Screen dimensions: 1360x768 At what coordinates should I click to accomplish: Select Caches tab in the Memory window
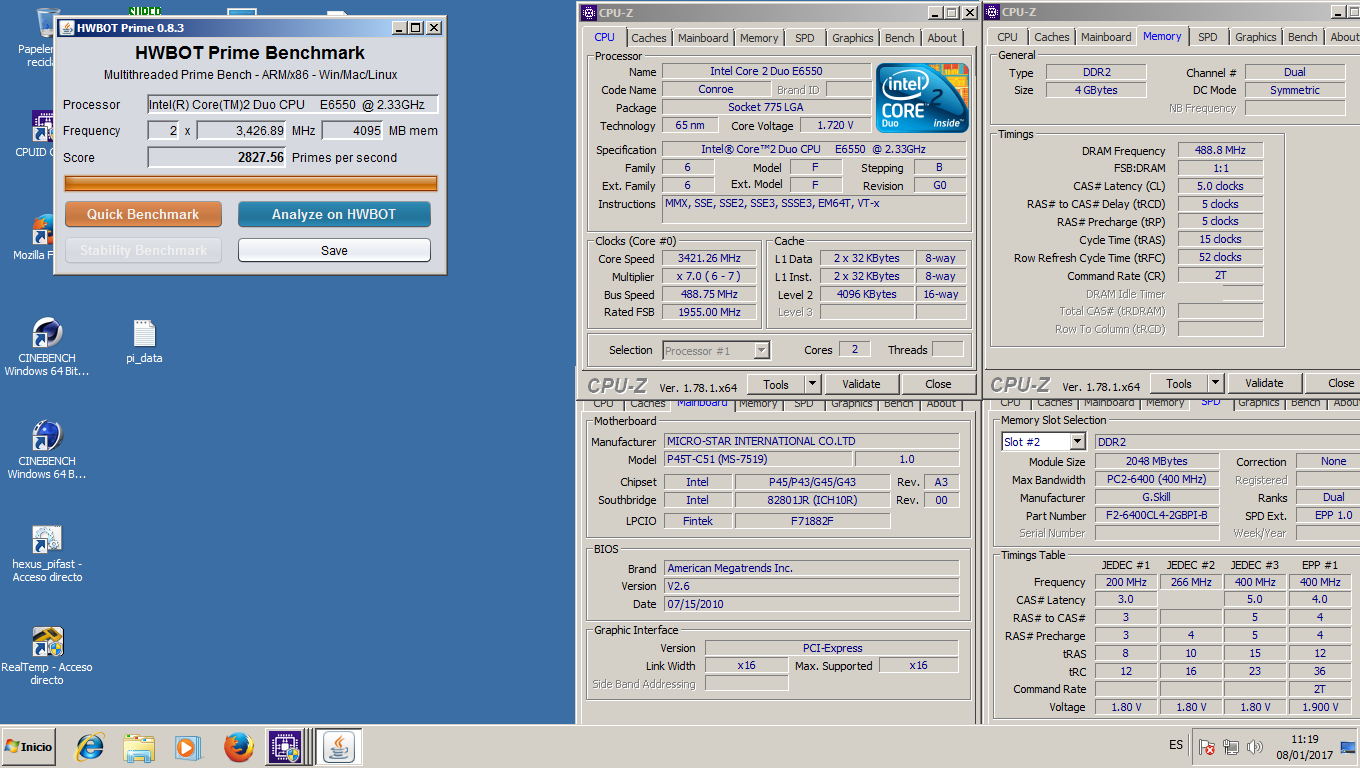click(x=1052, y=37)
